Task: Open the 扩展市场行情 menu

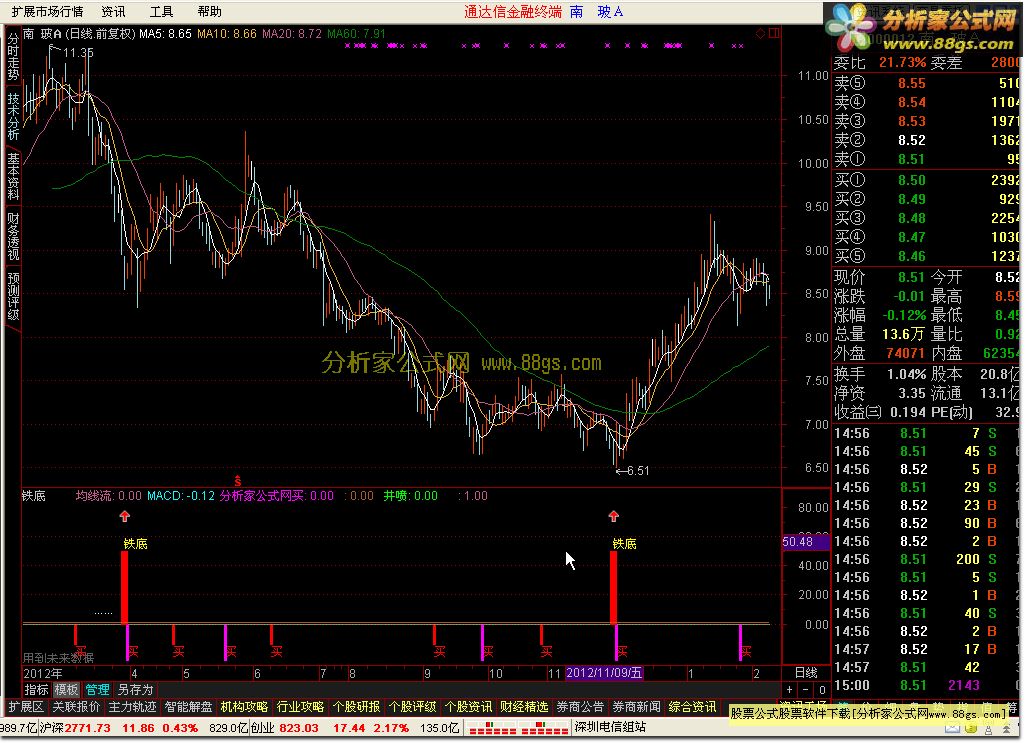Action: coord(48,12)
